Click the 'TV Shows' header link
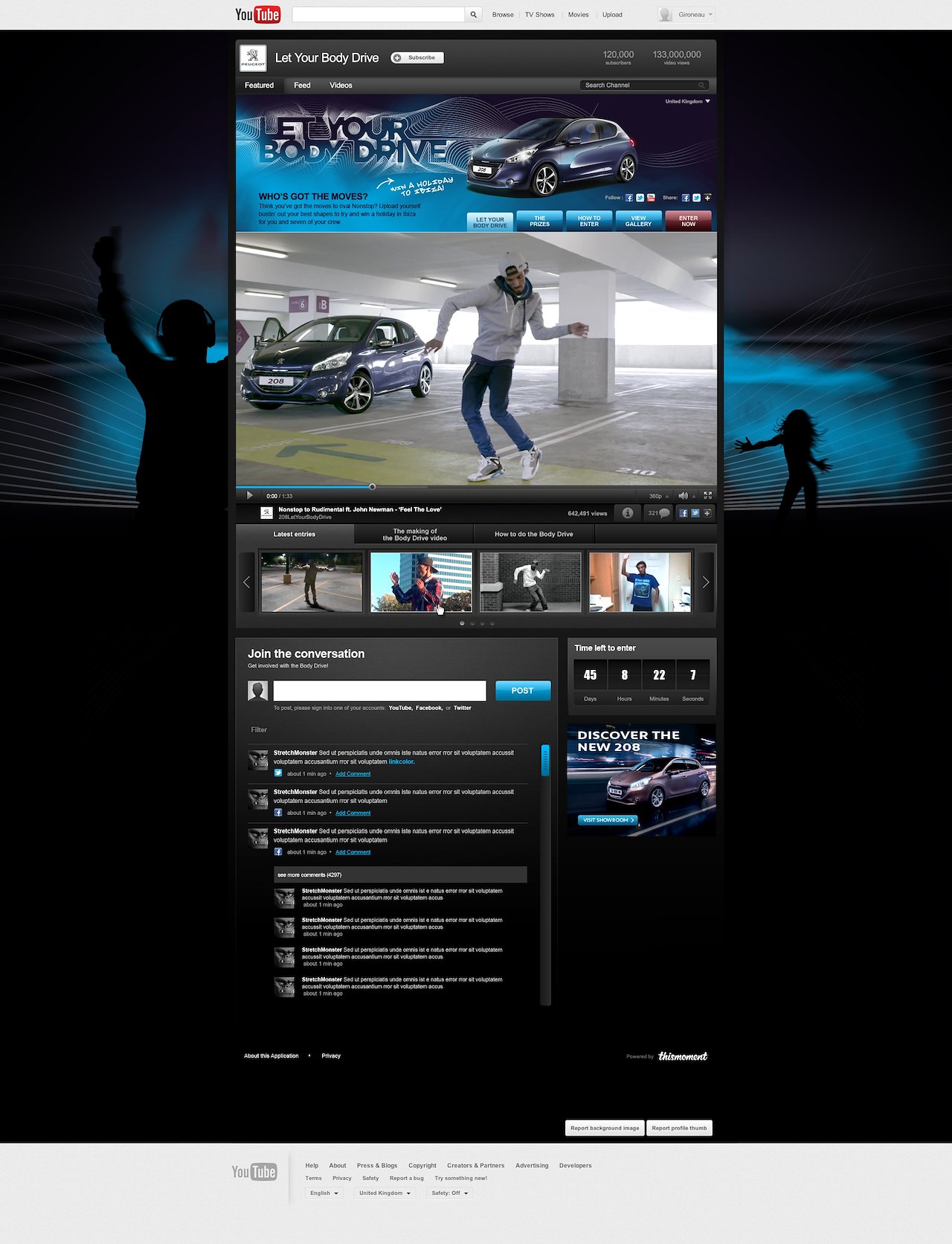This screenshot has height=1244, width=952. point(540,15)
